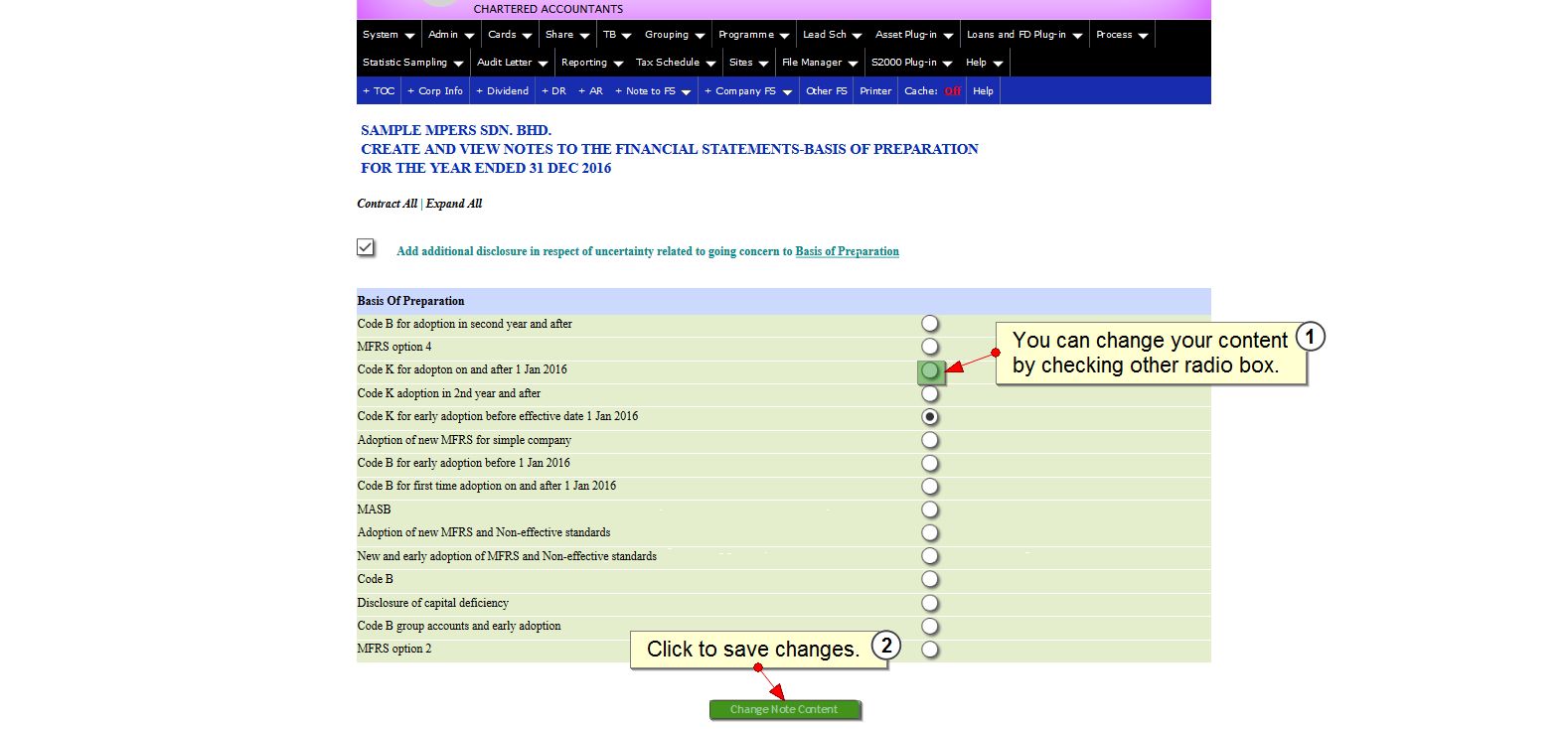Check the going concern disclosure checkbox
This screenshot has width=1568, height=729.
[366, 247]
